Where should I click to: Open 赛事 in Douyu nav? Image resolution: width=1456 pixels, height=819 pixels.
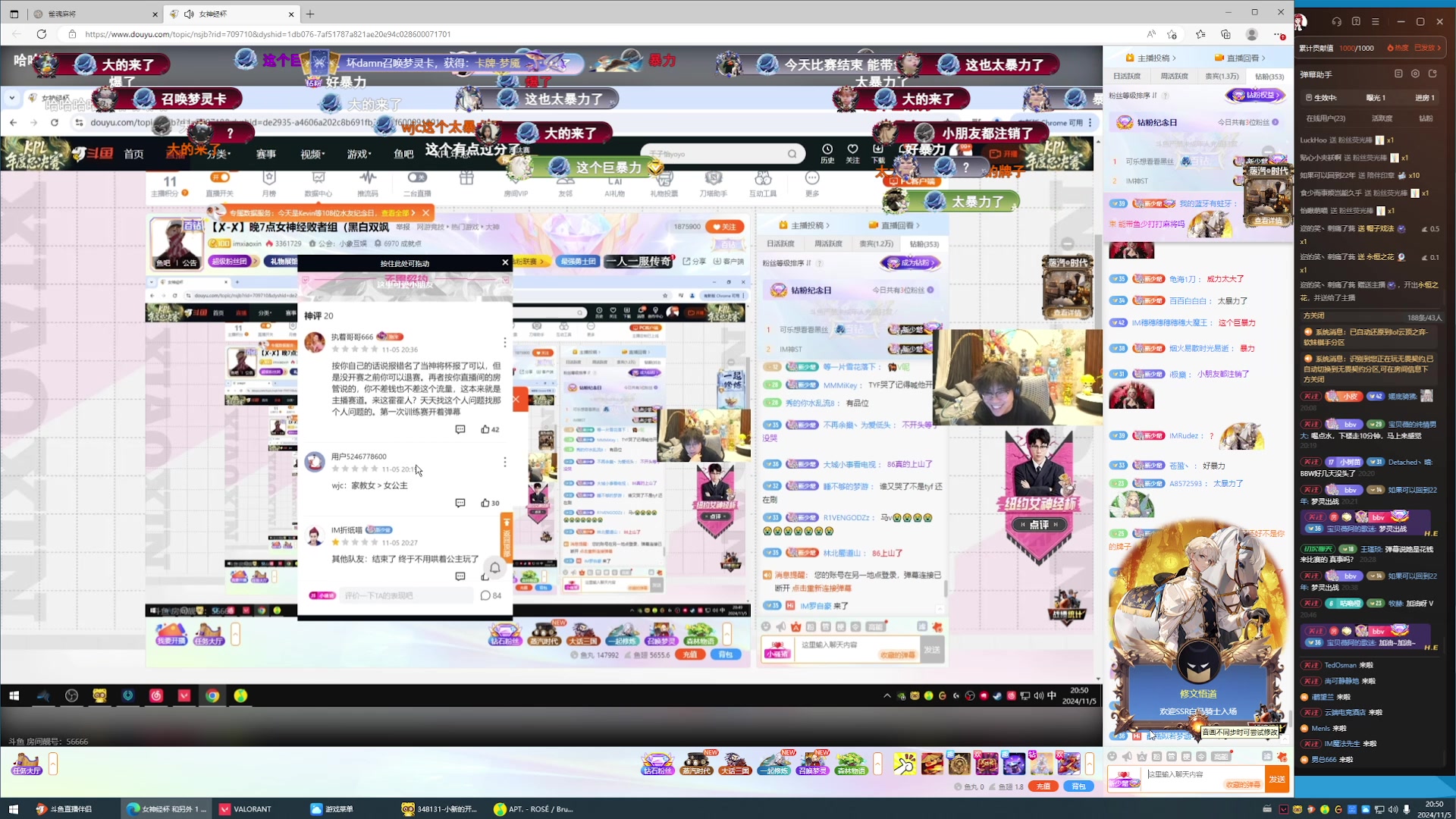(265, 154)
